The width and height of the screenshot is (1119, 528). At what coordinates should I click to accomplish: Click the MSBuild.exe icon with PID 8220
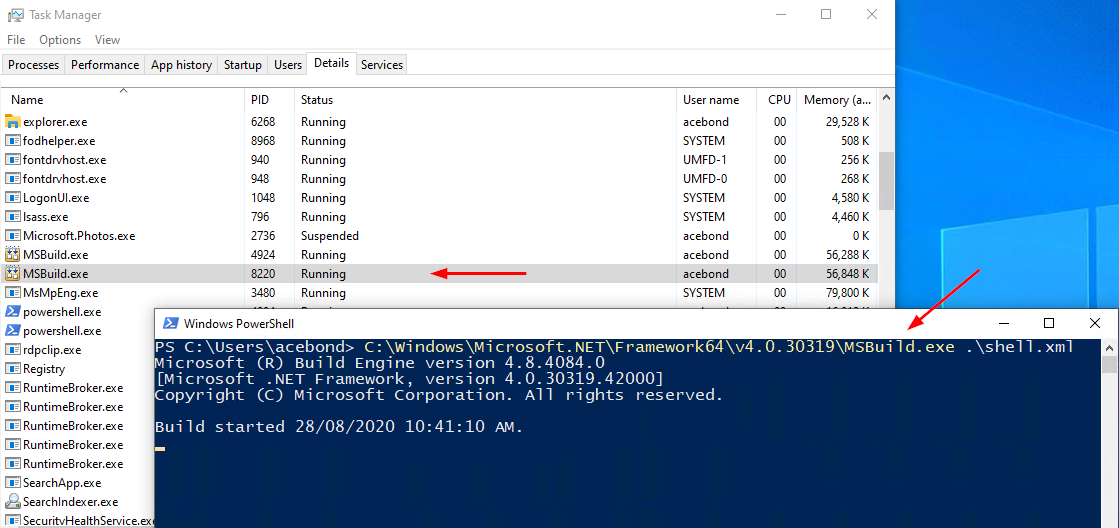point(12,273)
